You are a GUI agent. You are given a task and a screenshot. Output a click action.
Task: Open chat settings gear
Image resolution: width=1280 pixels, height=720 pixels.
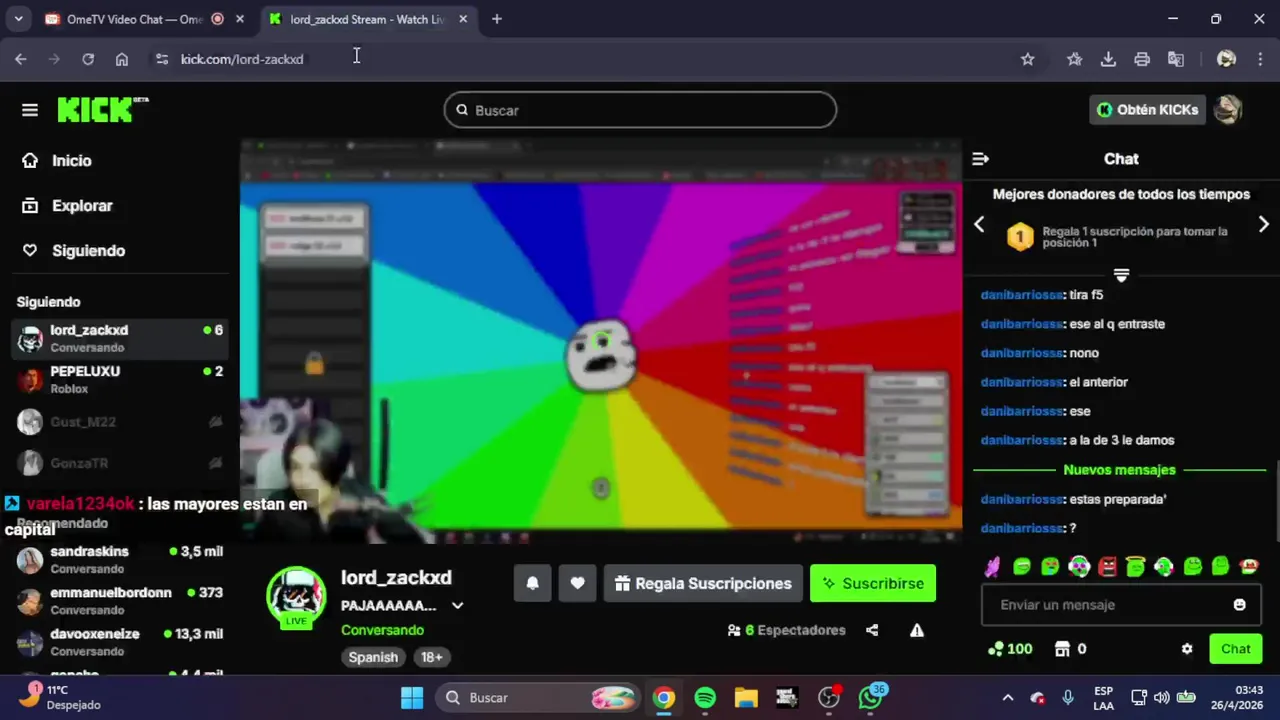tap(1187, 649)
